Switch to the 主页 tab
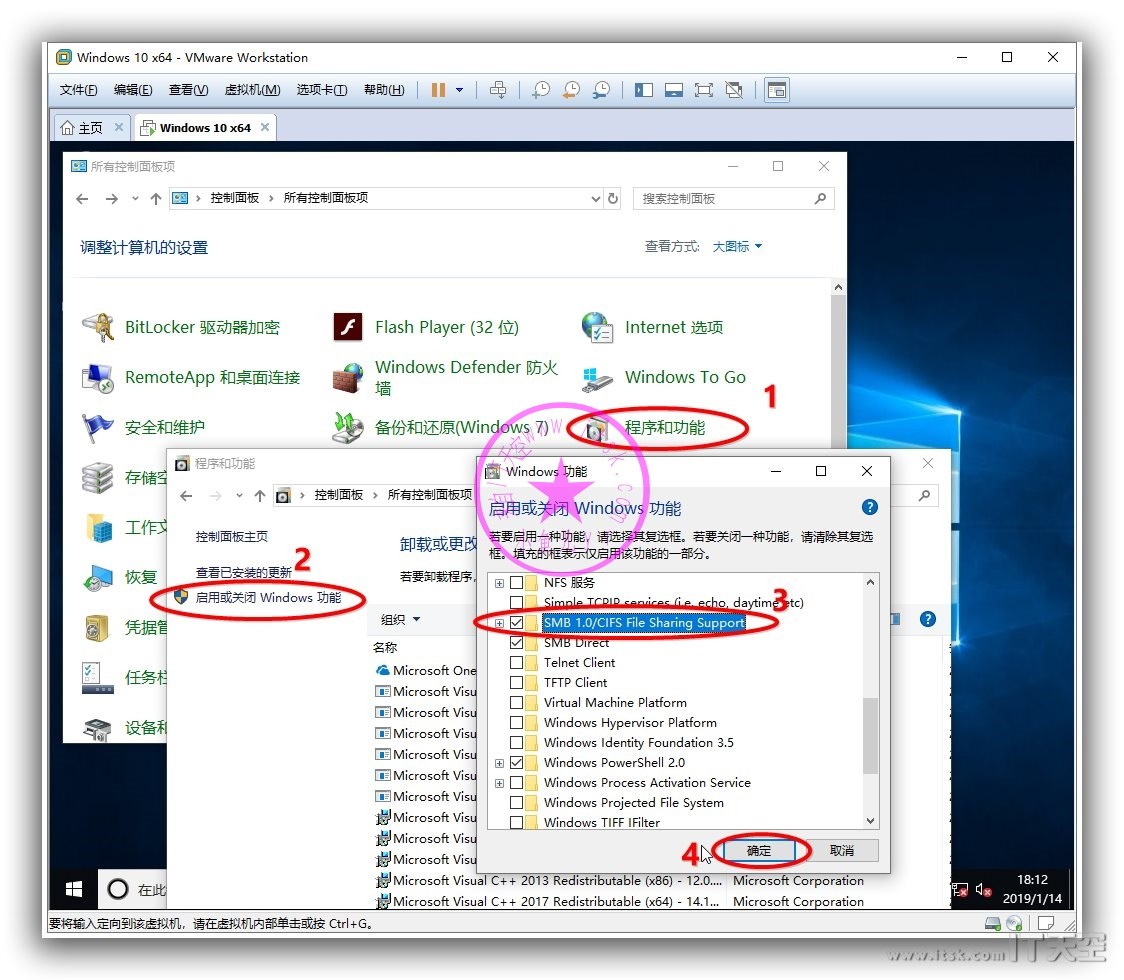The width and height of the screenshot is (1124, 980). 91,128
